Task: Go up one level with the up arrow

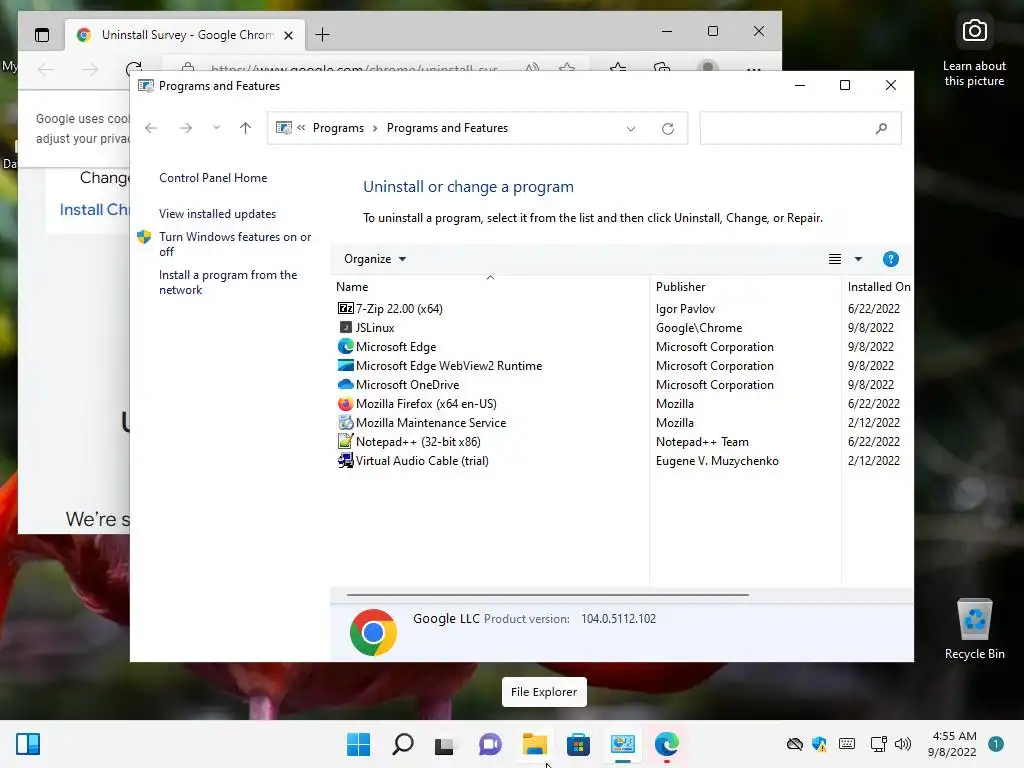Action: (x=246, y=128)
